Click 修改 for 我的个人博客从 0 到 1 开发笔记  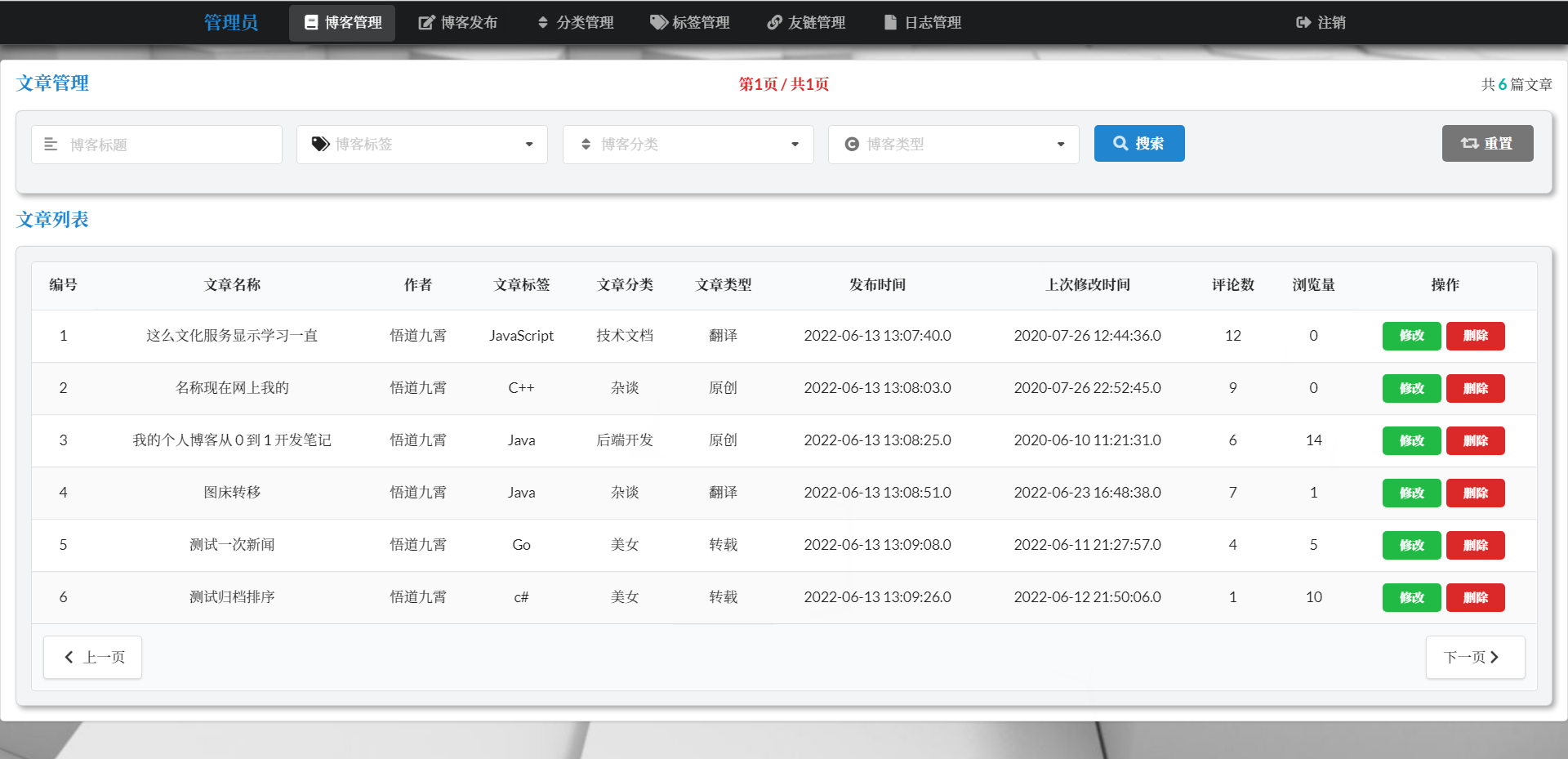pyautogui.click(x=1411, y=440)
